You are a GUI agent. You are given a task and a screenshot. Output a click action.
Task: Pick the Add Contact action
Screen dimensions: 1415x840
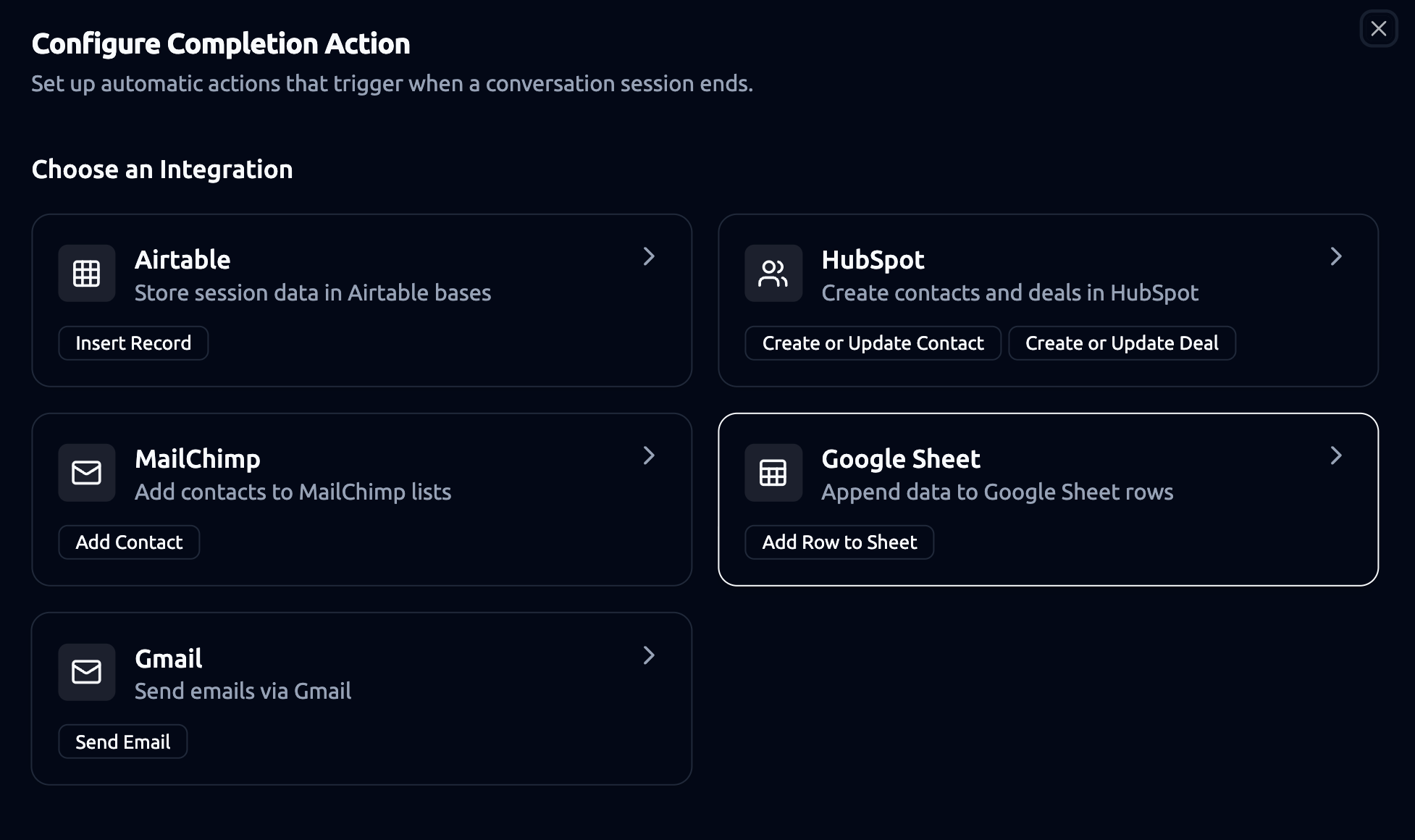(x=129, y=542)
